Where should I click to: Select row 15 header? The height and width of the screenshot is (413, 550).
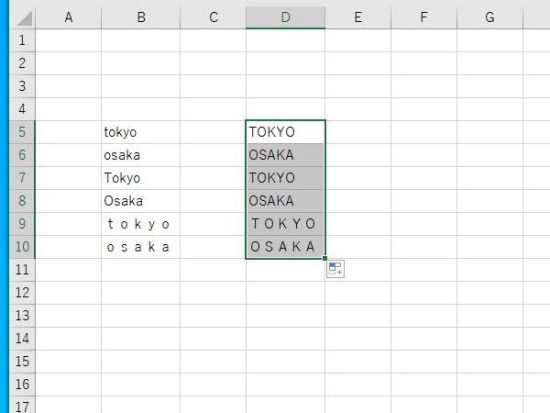[x=22, y=361]
